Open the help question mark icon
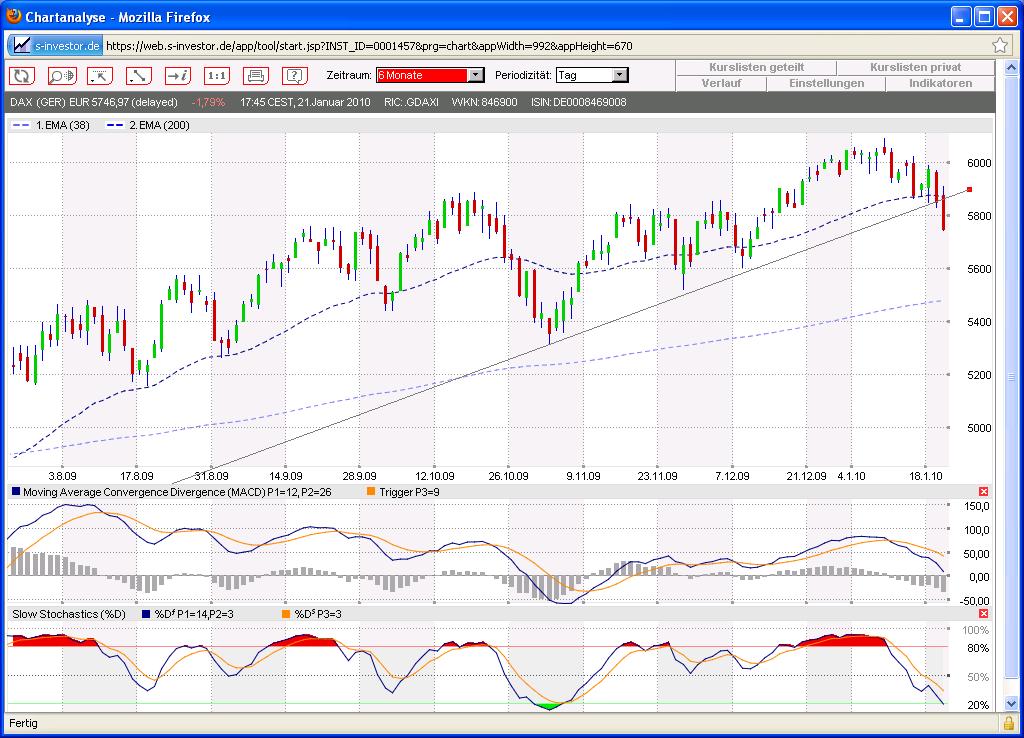This screenshot has height=738, width=1024. coord(295,76)
